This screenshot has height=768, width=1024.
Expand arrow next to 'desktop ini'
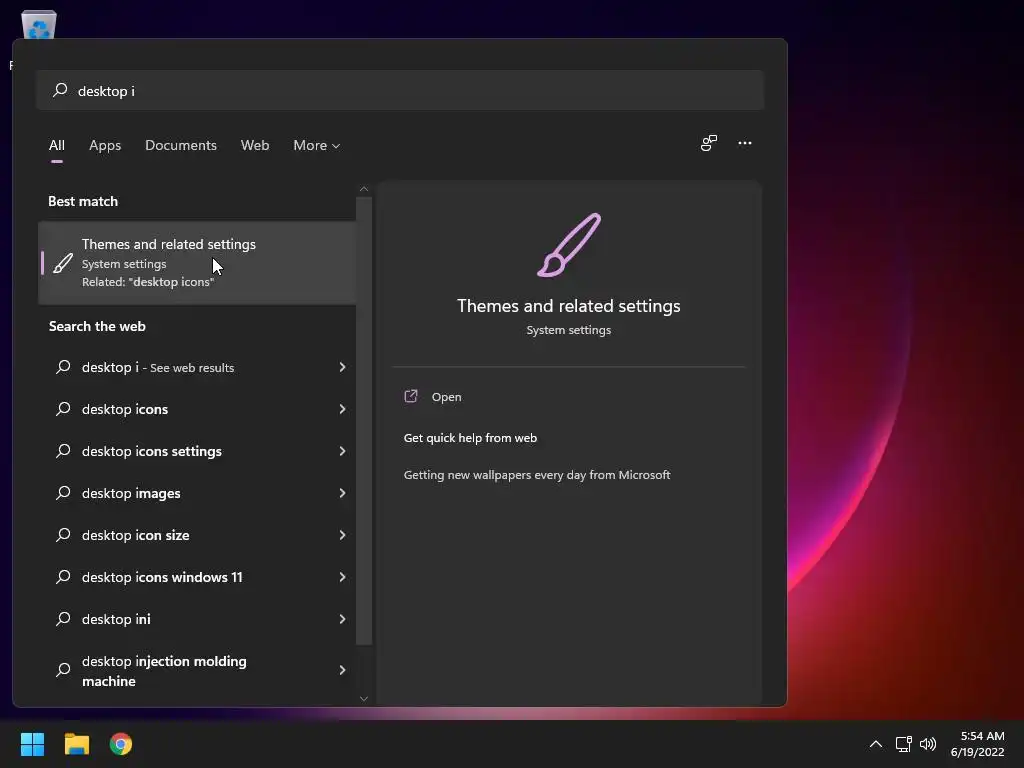point(342,619)
